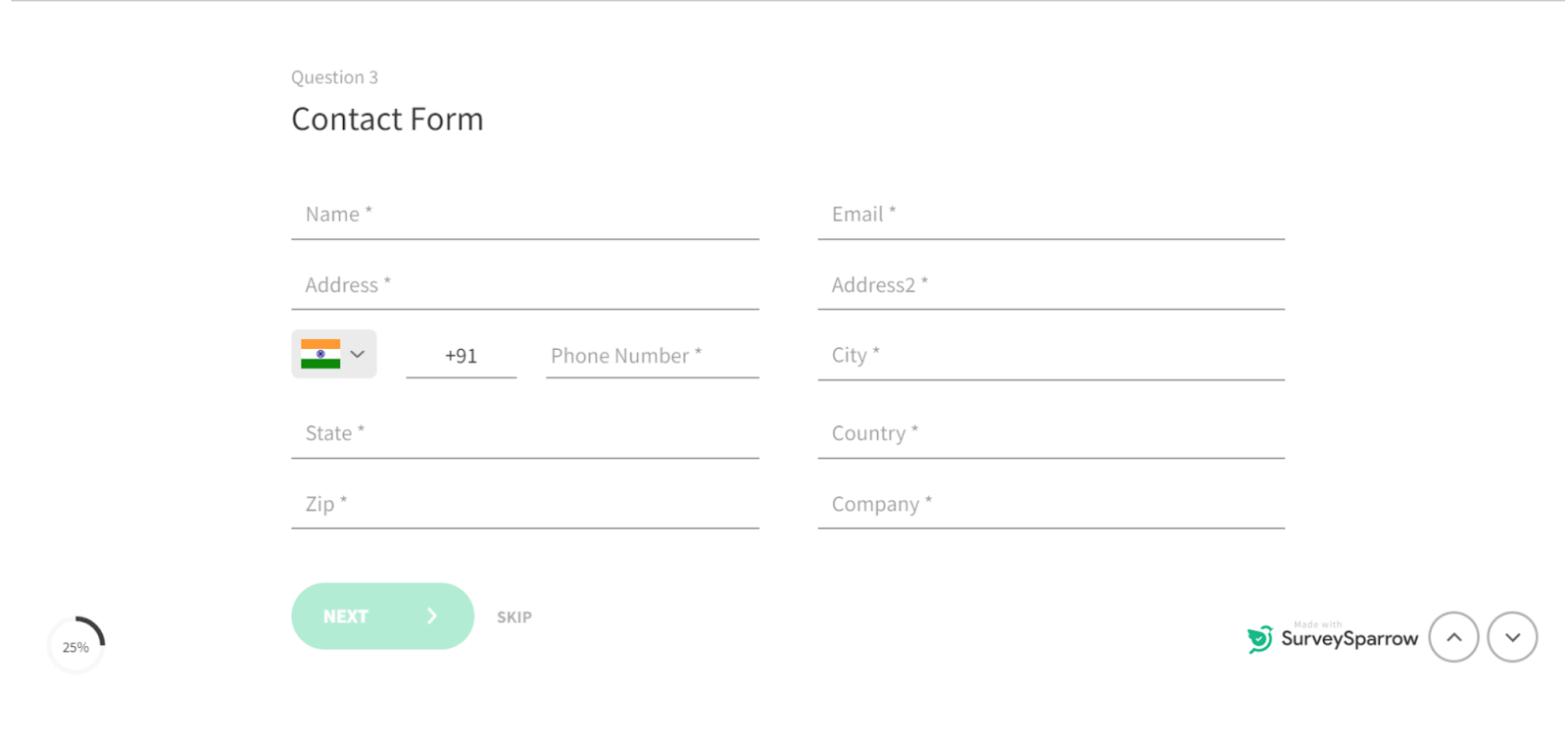Click the 25% progress indicator
Image resolution: width=1568 pixels, height=745 pixels.
(x=76, y=646)
